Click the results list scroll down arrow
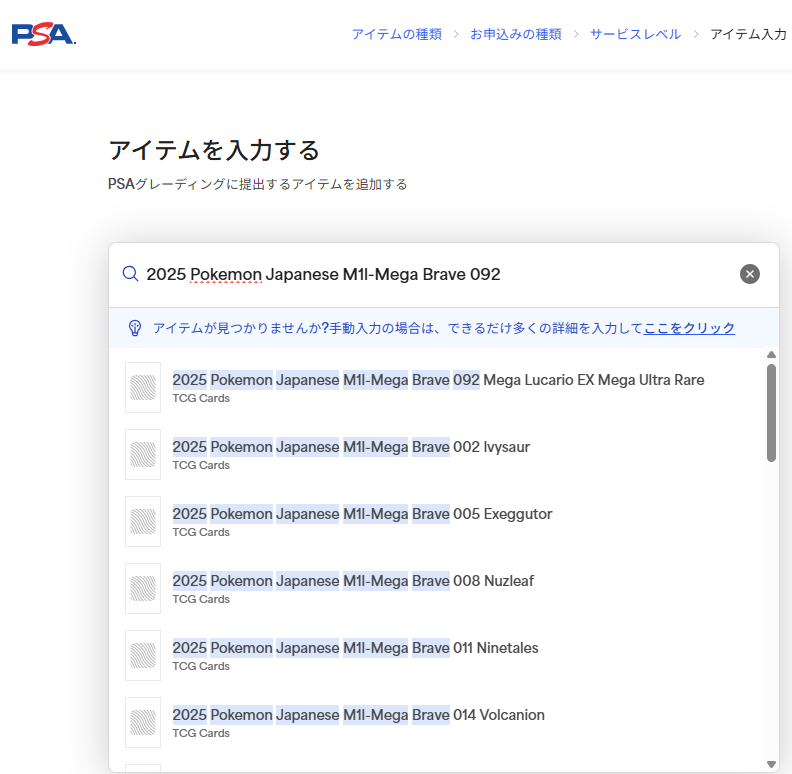This screenshot has height=774, width=792. (x=771, y=764)
